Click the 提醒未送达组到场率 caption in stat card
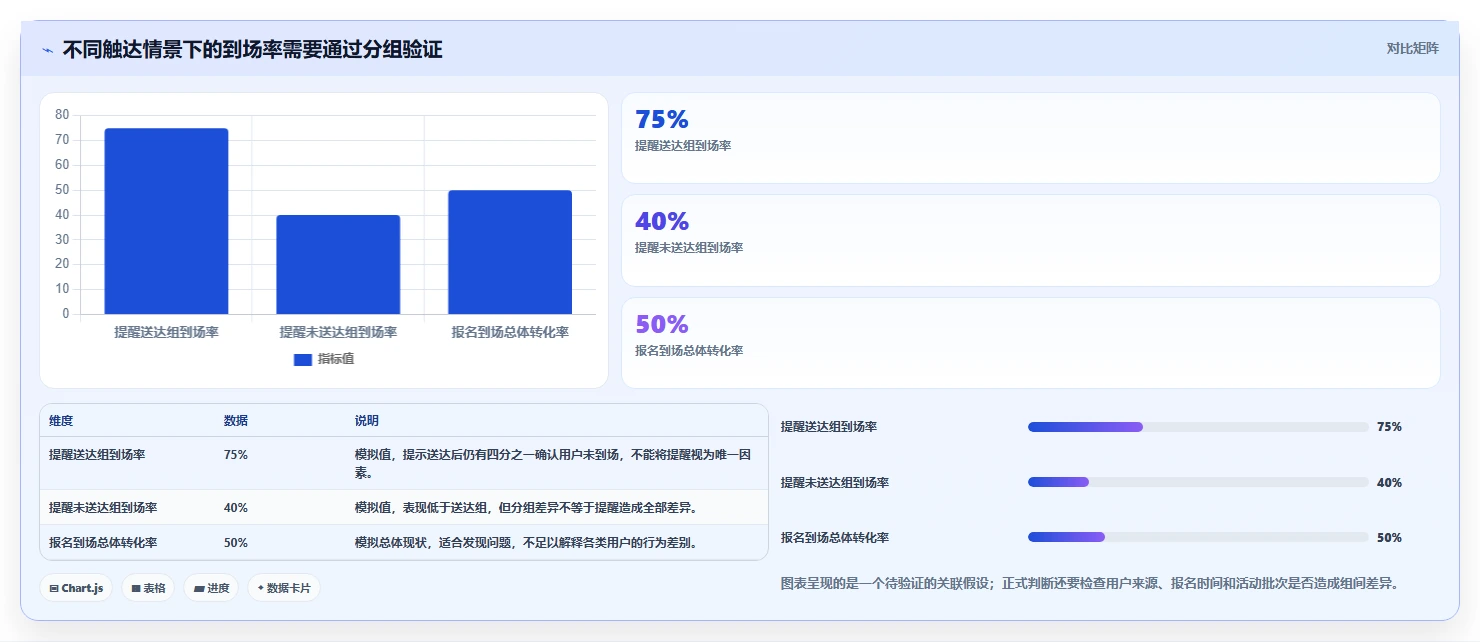This screenshot has height=642, width=1480. pos(689,247)
